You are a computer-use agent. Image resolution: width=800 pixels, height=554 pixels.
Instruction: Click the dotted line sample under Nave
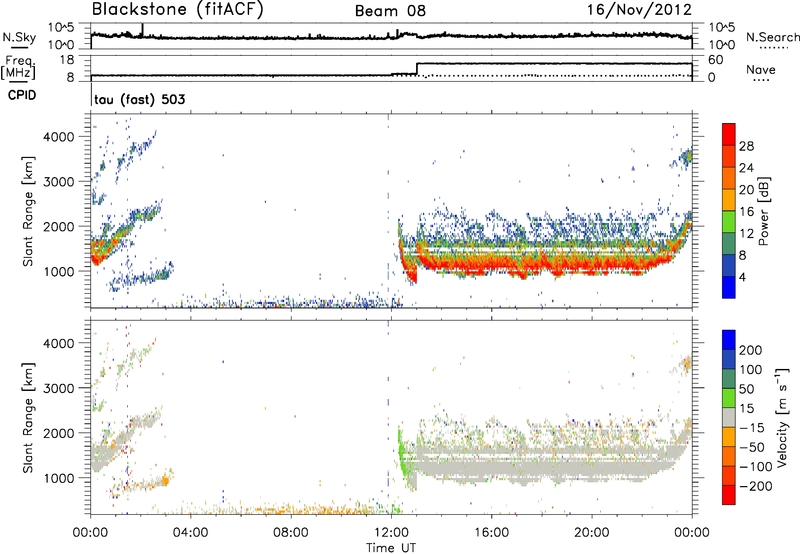761,81
